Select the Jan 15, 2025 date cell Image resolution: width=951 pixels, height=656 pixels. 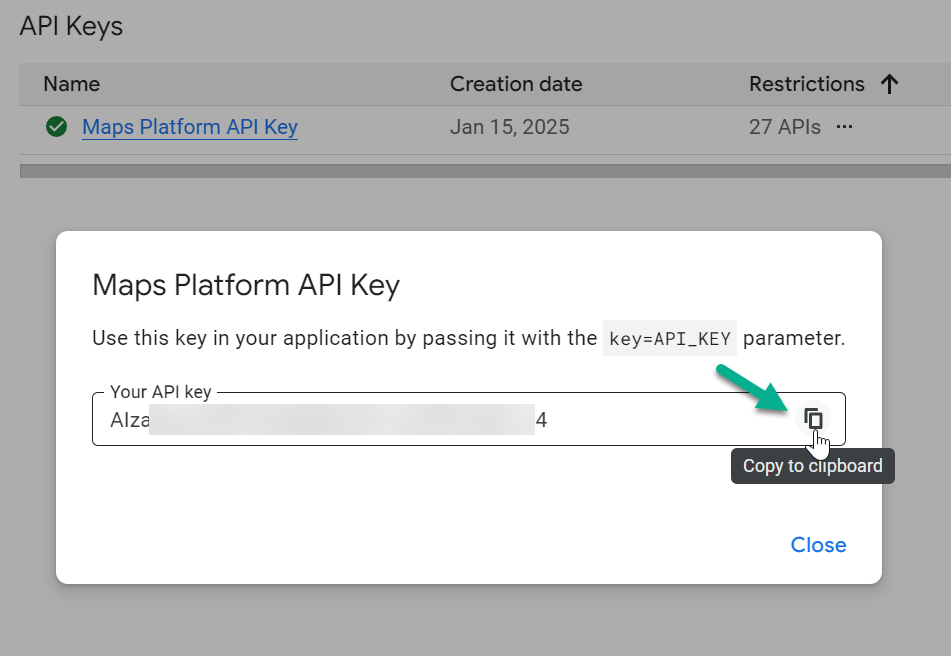(509, 127)
